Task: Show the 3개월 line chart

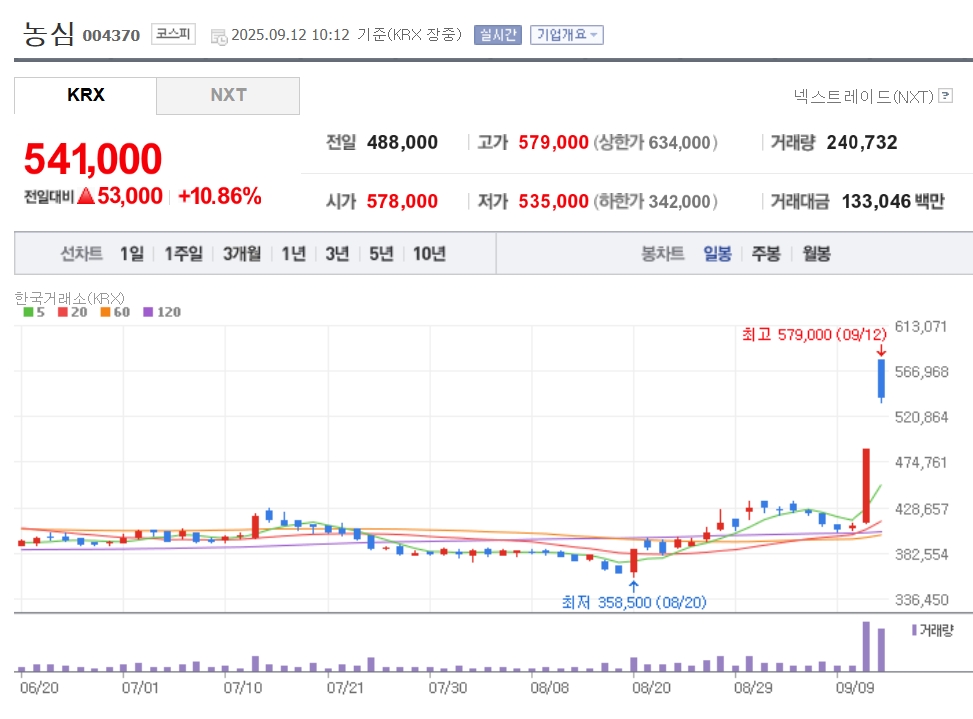Action: [x=242, y=254]
